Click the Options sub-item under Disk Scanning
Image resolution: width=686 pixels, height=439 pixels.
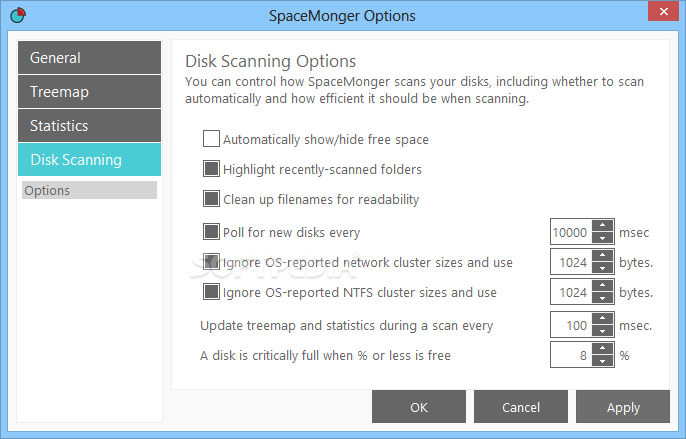89,190
